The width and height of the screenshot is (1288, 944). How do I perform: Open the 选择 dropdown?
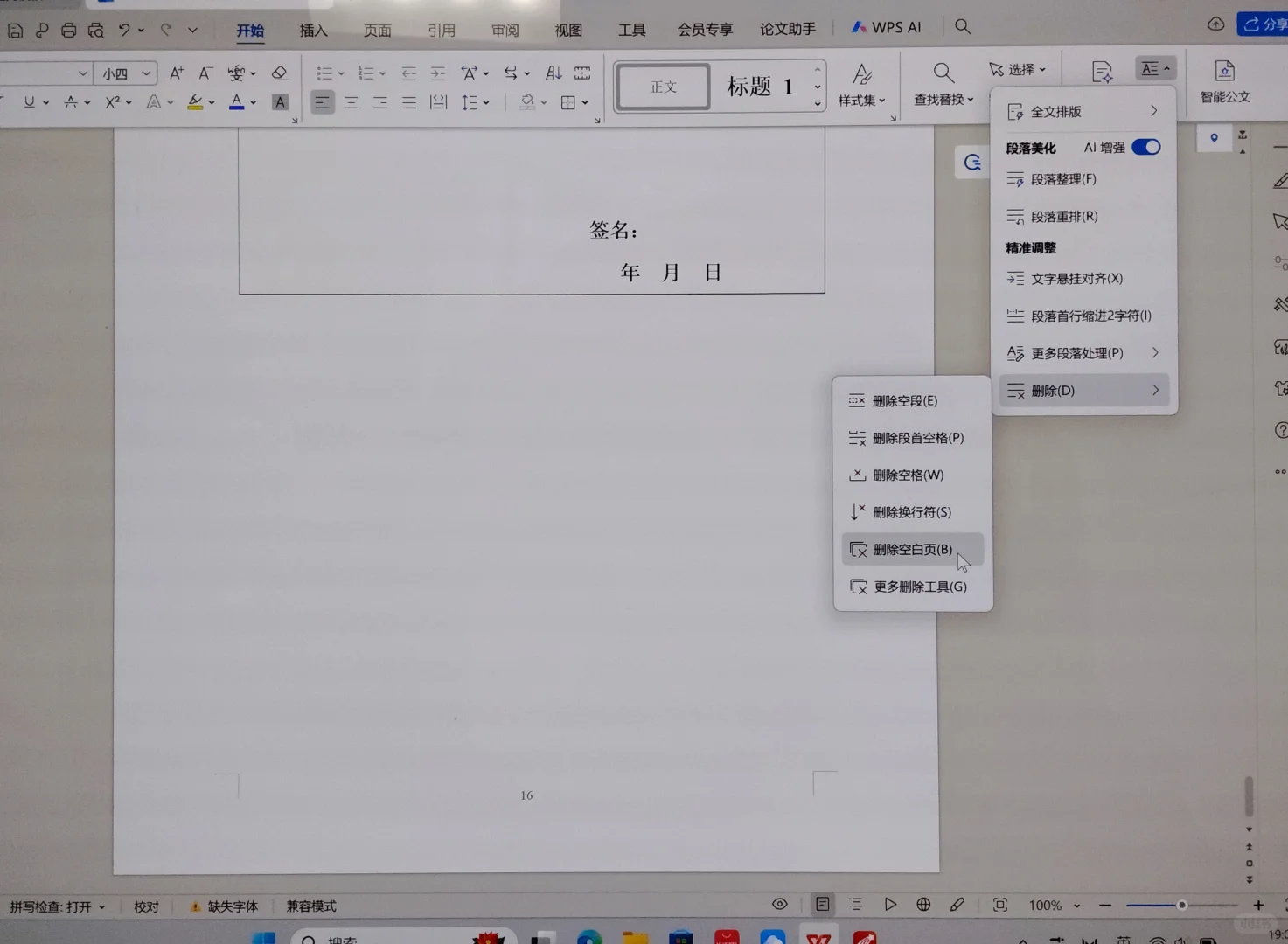[1017, 69]
